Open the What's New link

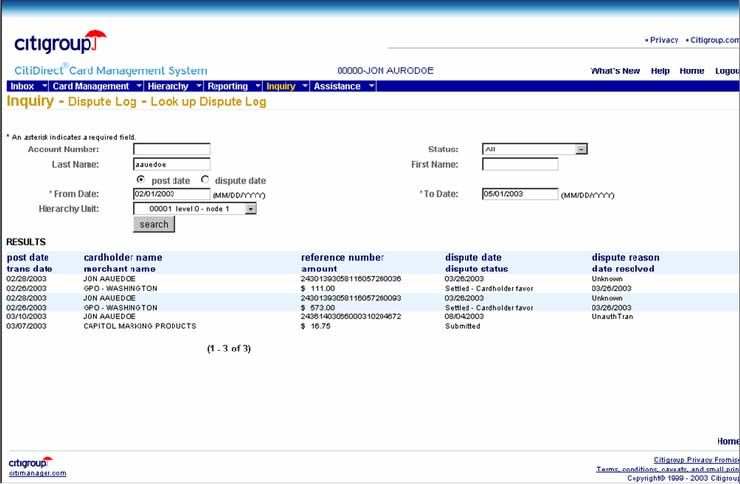point(615,71)
